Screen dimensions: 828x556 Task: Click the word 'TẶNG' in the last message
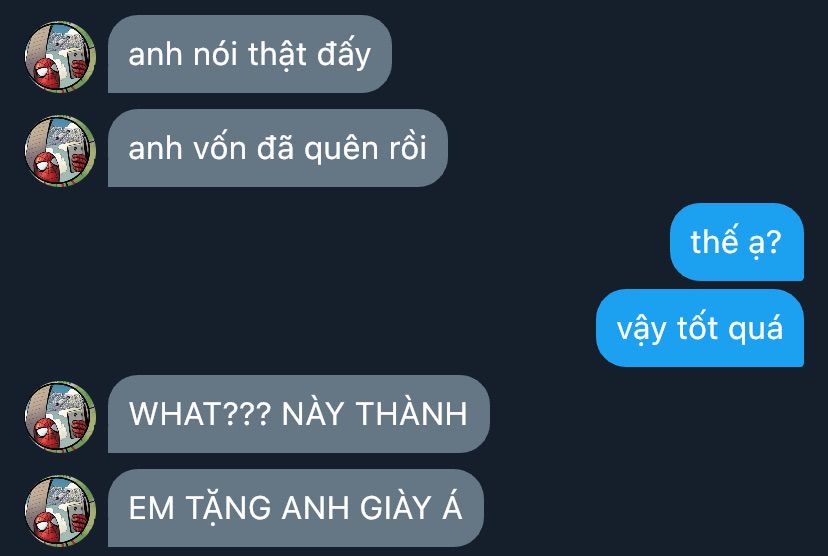[x=230, y=508]
